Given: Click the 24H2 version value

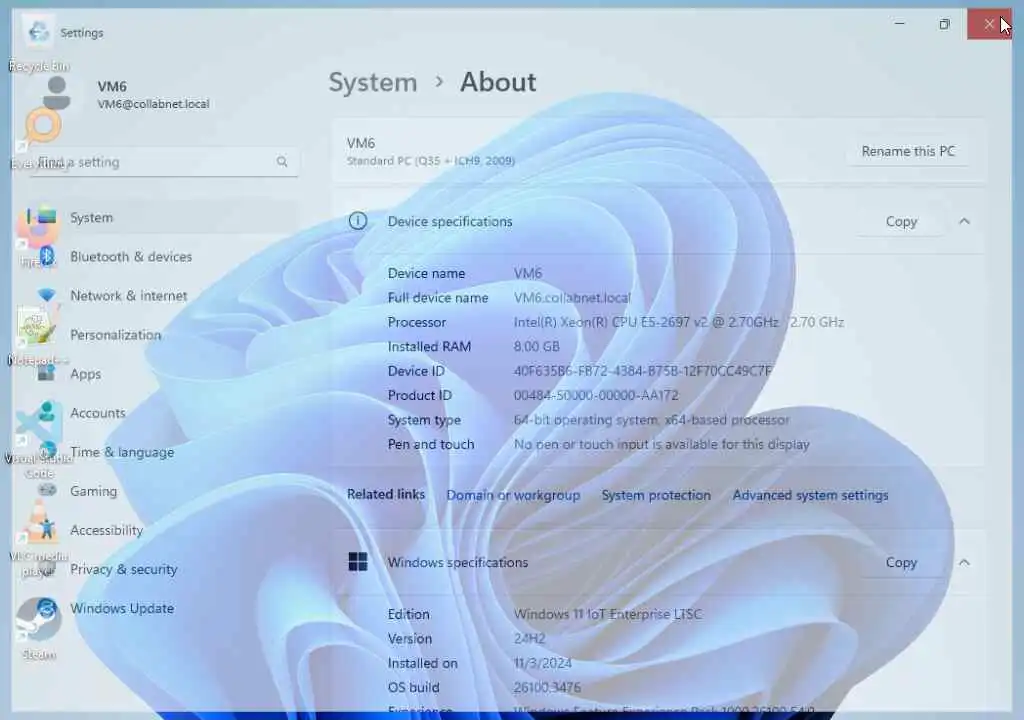Looking at the screenshot, I should (x=529, y=639).
